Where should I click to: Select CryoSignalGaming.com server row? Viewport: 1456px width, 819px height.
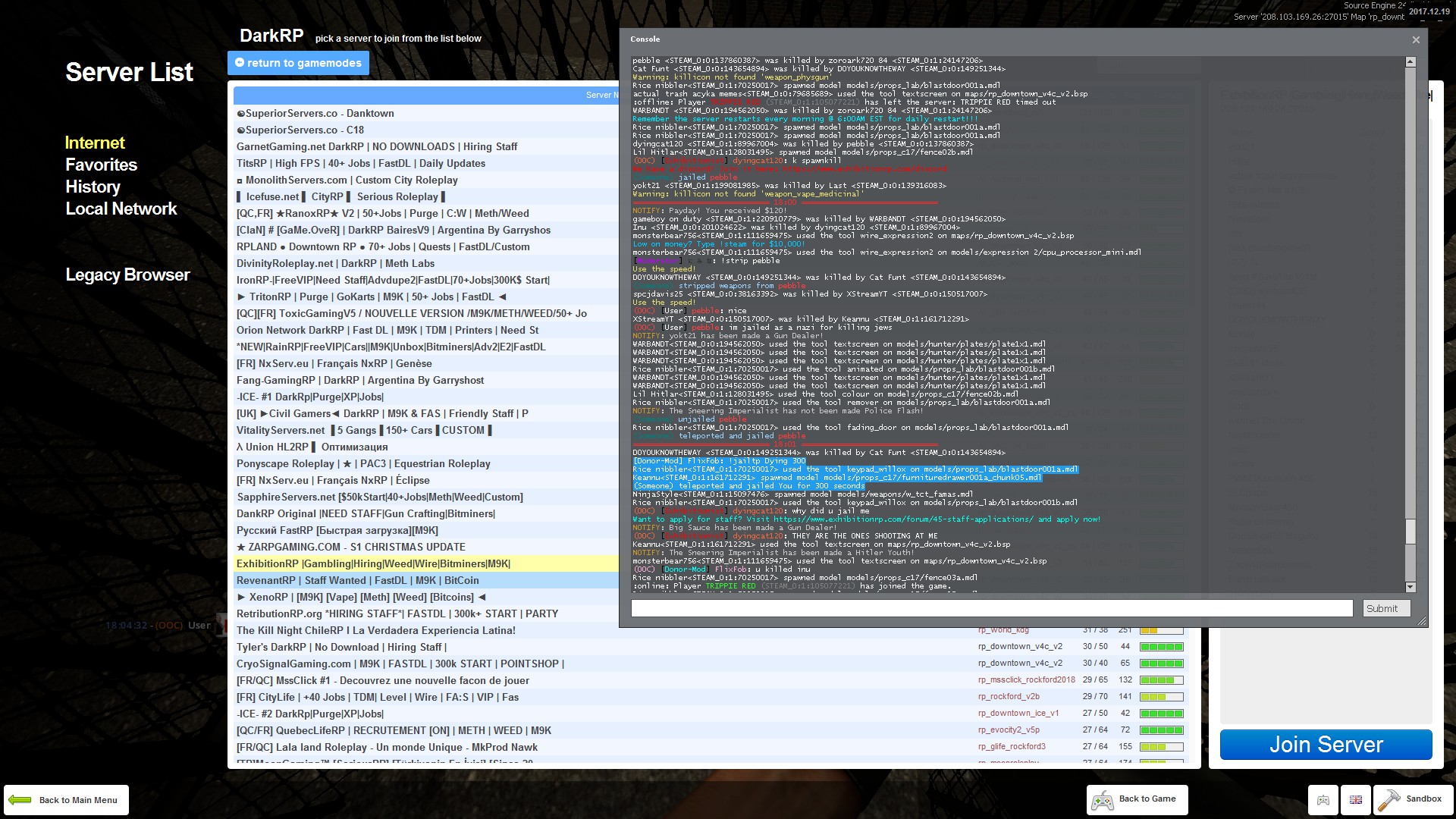point(713,664)
